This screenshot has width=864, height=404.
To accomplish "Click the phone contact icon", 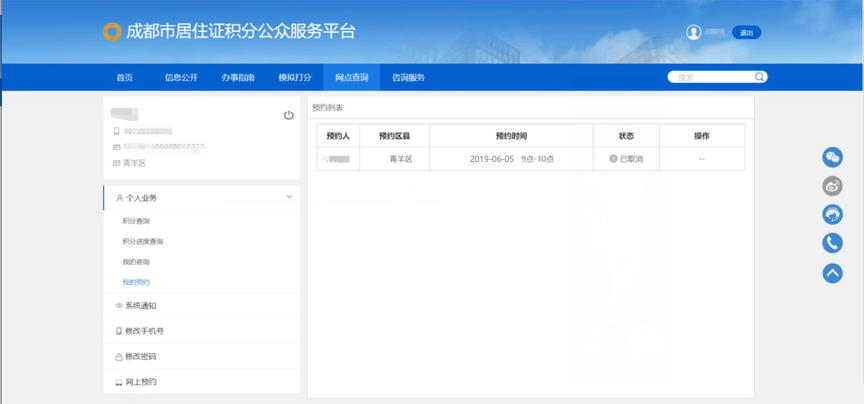I will 832,243.
